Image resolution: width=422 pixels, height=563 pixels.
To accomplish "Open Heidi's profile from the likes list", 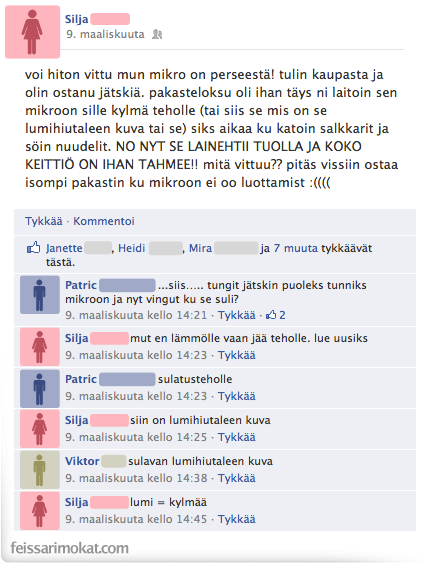I will pos(131,248).
